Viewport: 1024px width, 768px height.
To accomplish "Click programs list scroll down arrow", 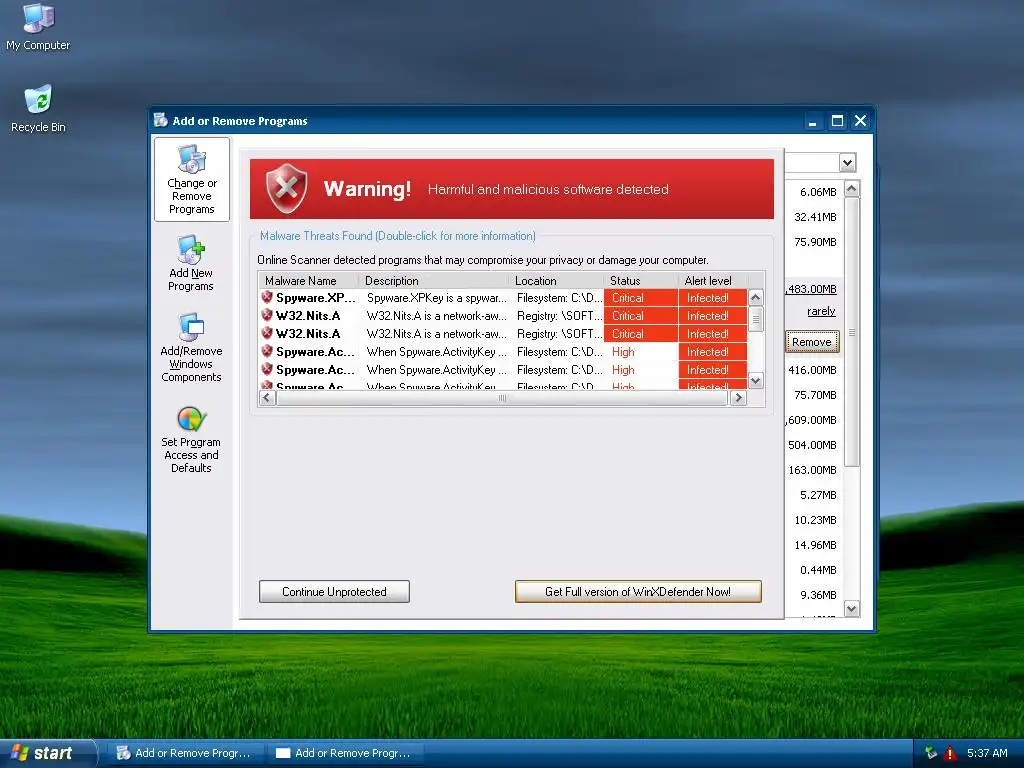I will point(852,609).
